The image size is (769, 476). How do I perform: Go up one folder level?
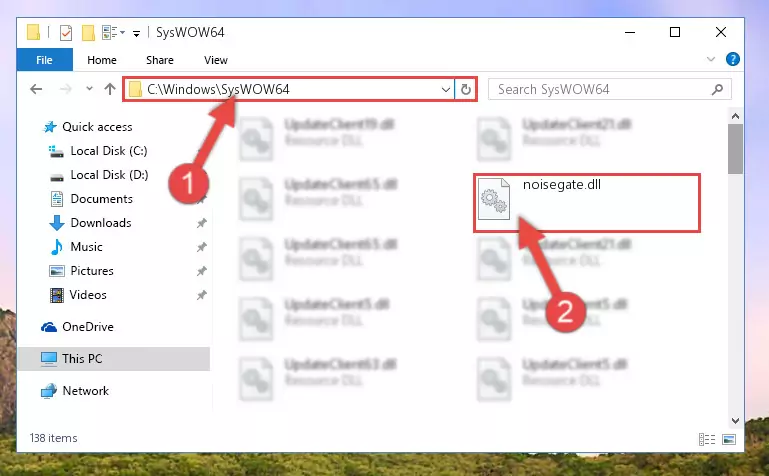[110, 89]
